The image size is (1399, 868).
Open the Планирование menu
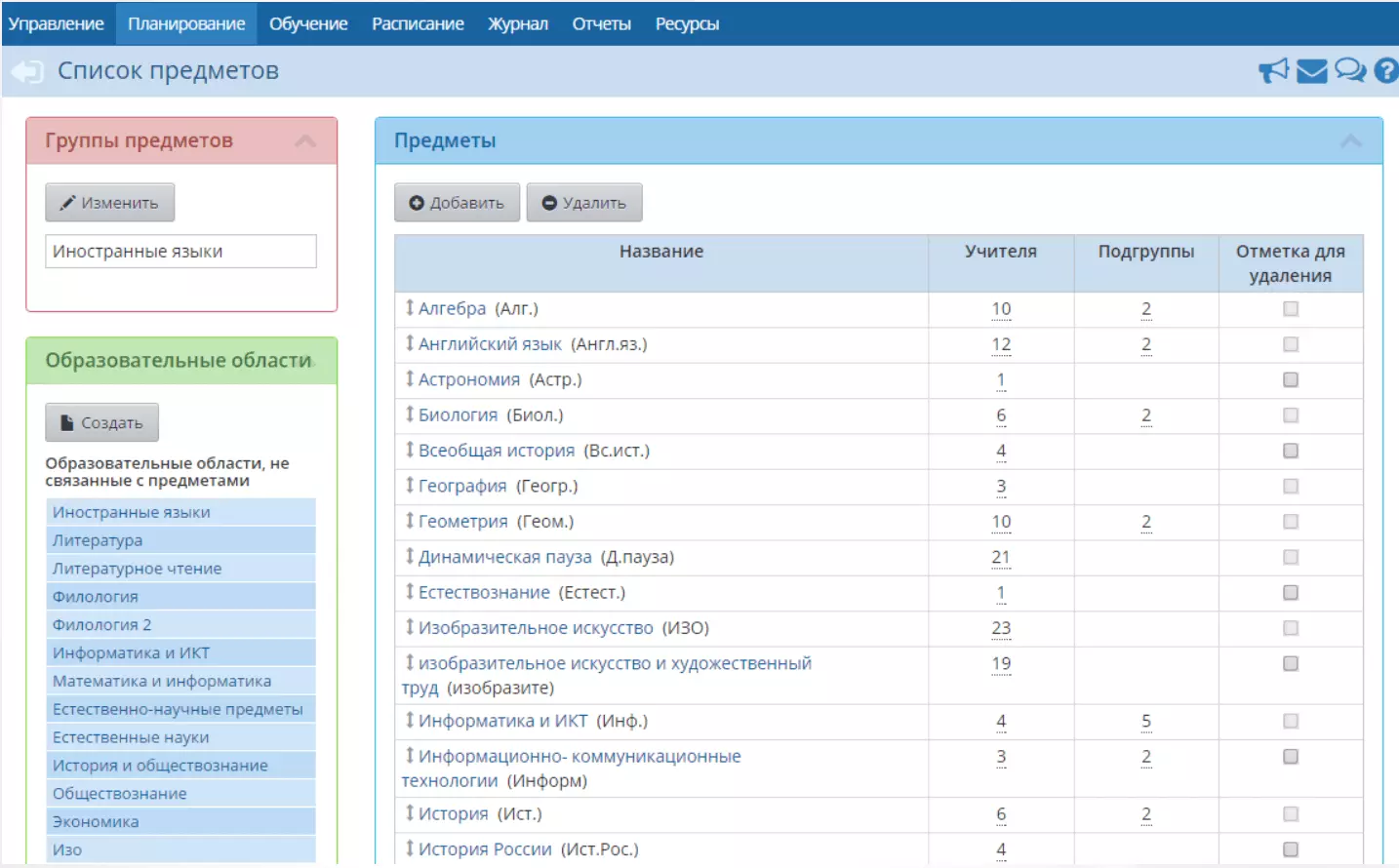tap(186, 23)
